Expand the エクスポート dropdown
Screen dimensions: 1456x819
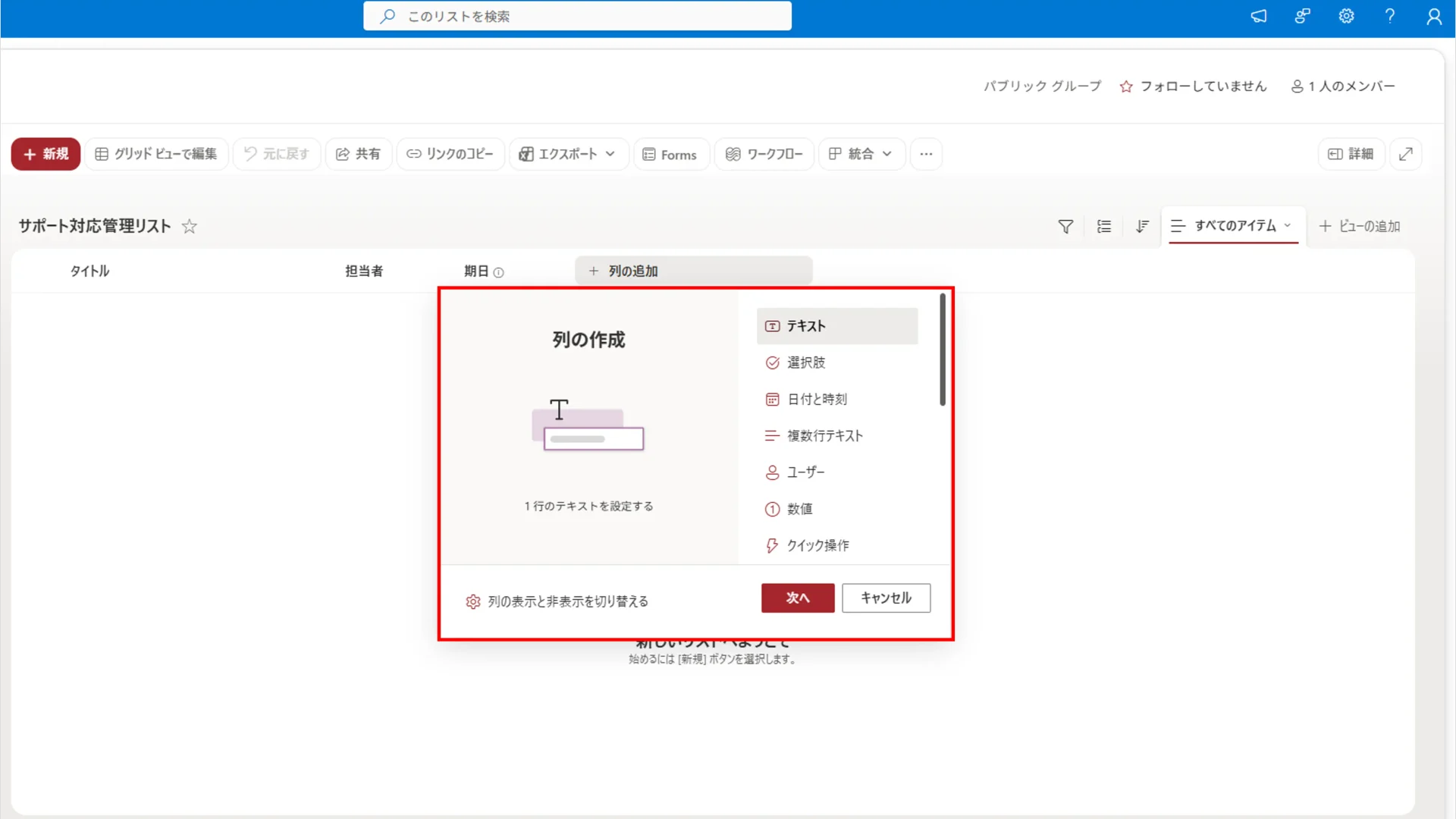[x=569, y=154]
